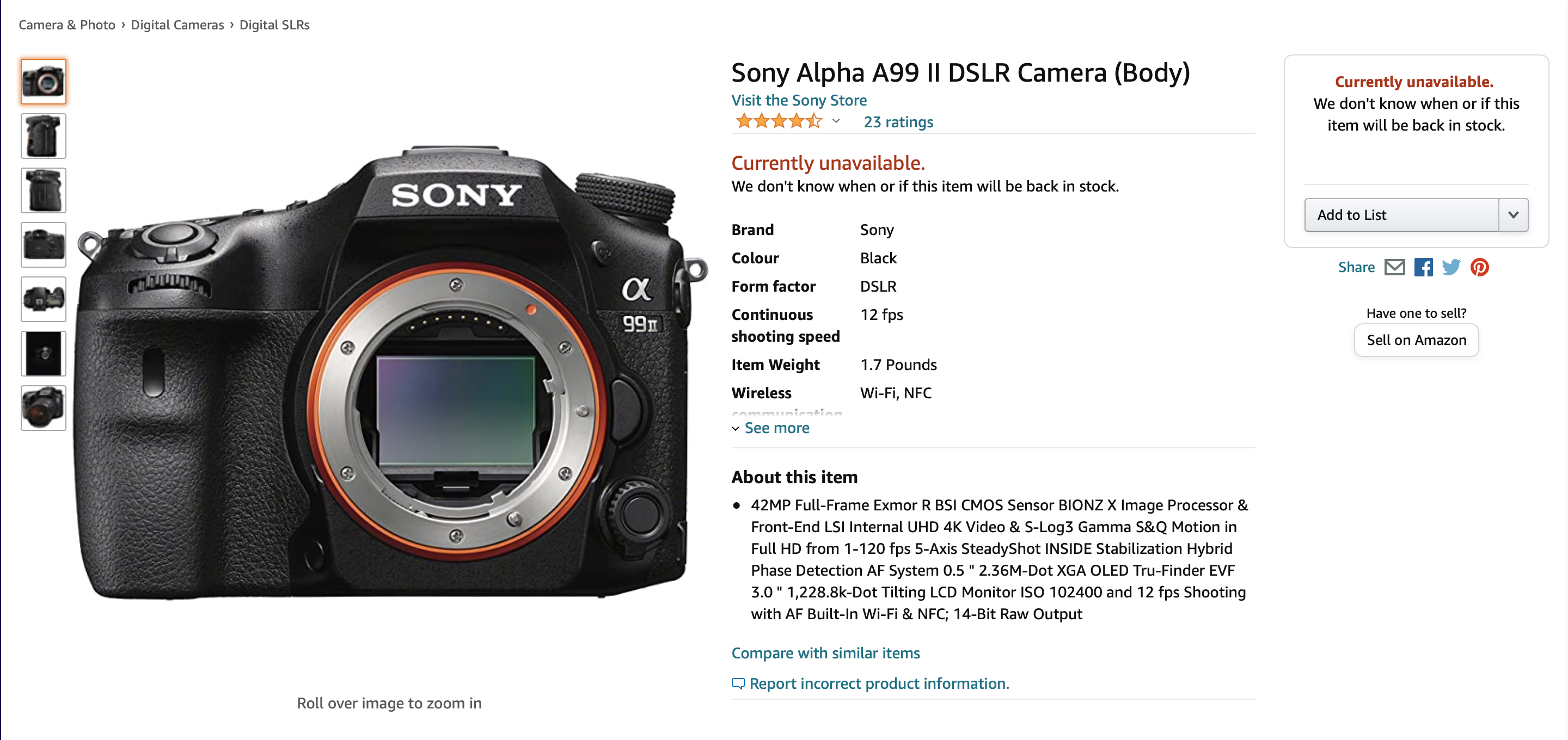Share product on Facebook icon
1568x740 pixels.
pyautogui.click(x=1423, y=267)
